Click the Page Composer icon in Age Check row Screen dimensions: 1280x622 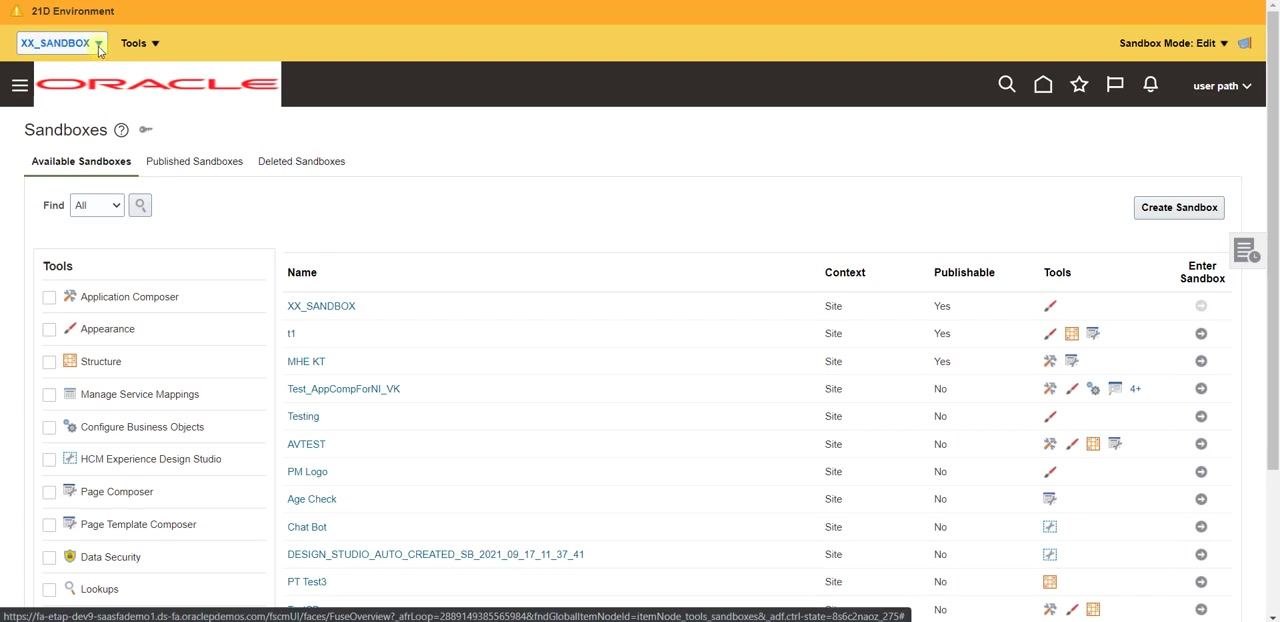(1050, 499)
